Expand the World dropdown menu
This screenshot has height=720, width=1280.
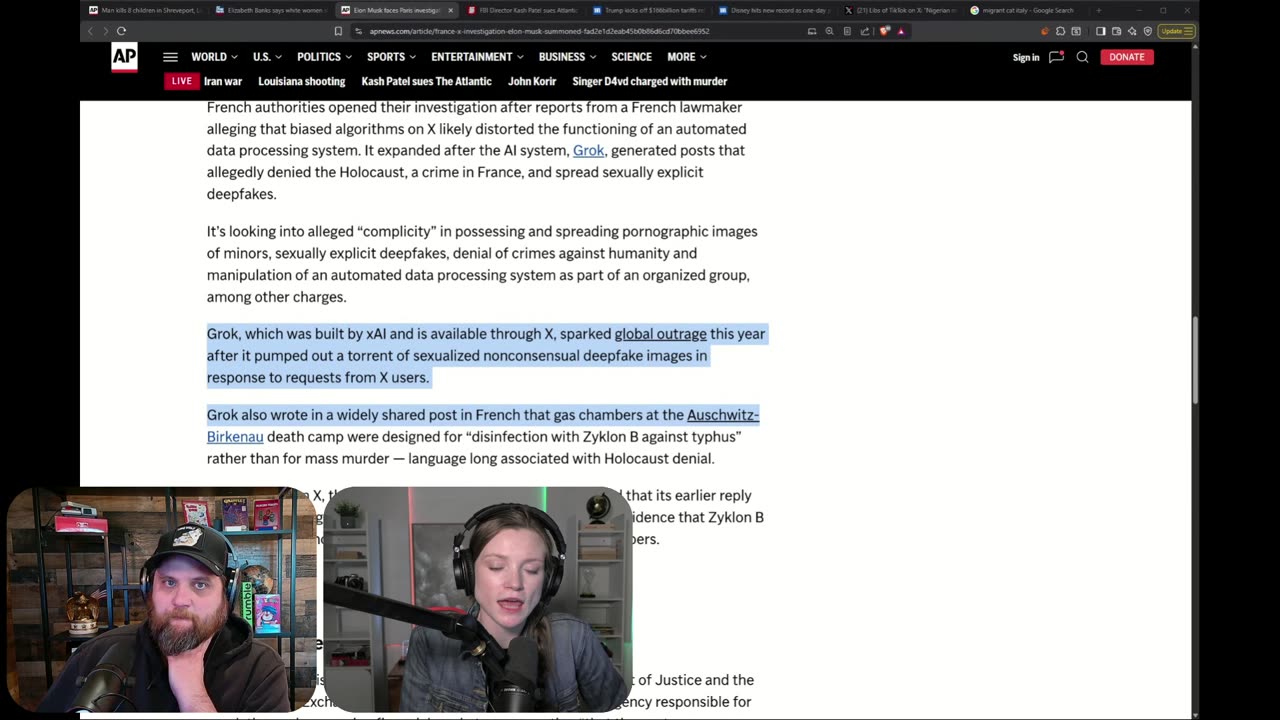click(214, 57)
